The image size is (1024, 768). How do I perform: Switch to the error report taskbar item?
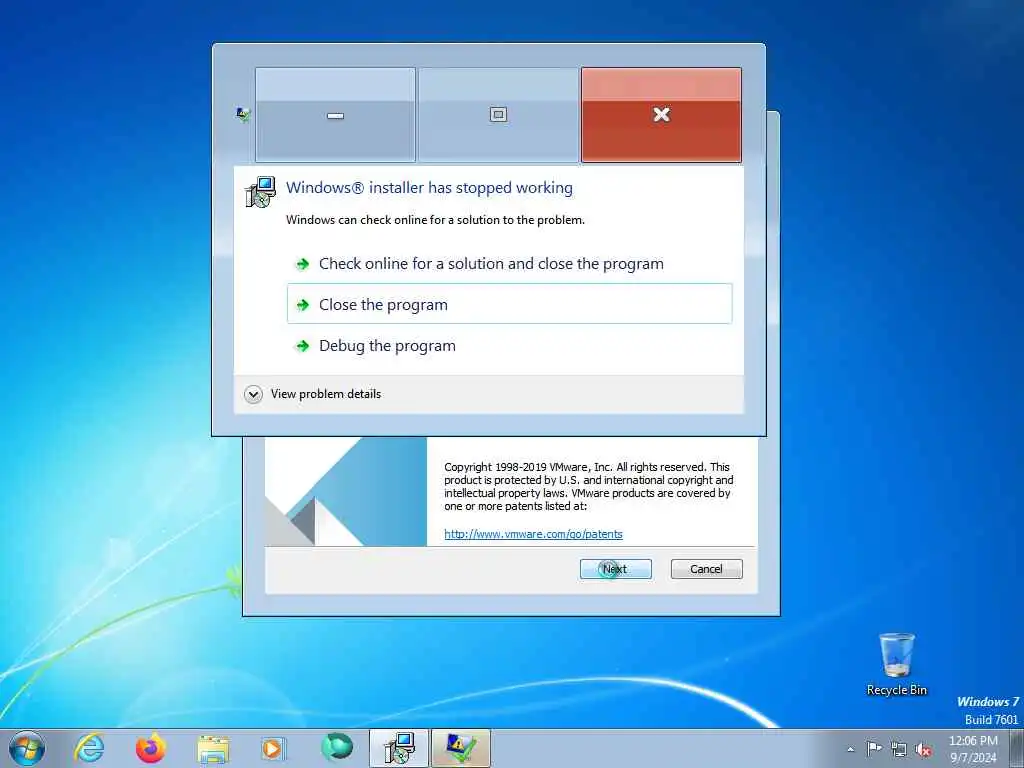pyautogui.click(x=460, y=748)
